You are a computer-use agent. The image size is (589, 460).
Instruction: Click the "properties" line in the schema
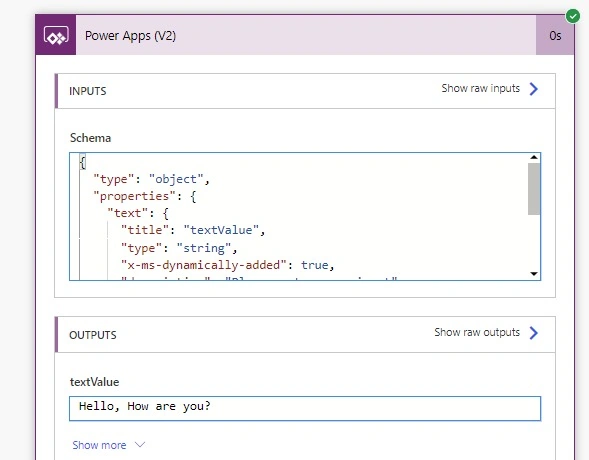145,196
